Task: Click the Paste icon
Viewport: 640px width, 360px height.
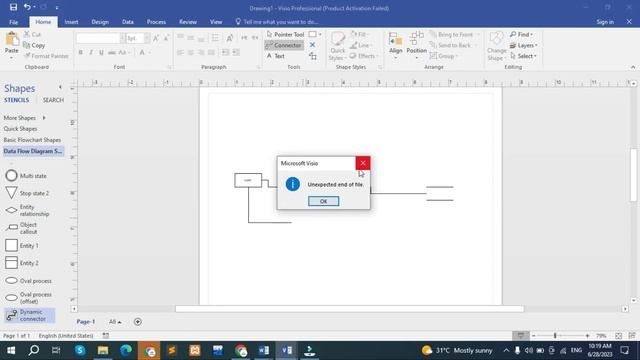Action: coord(11,40)
